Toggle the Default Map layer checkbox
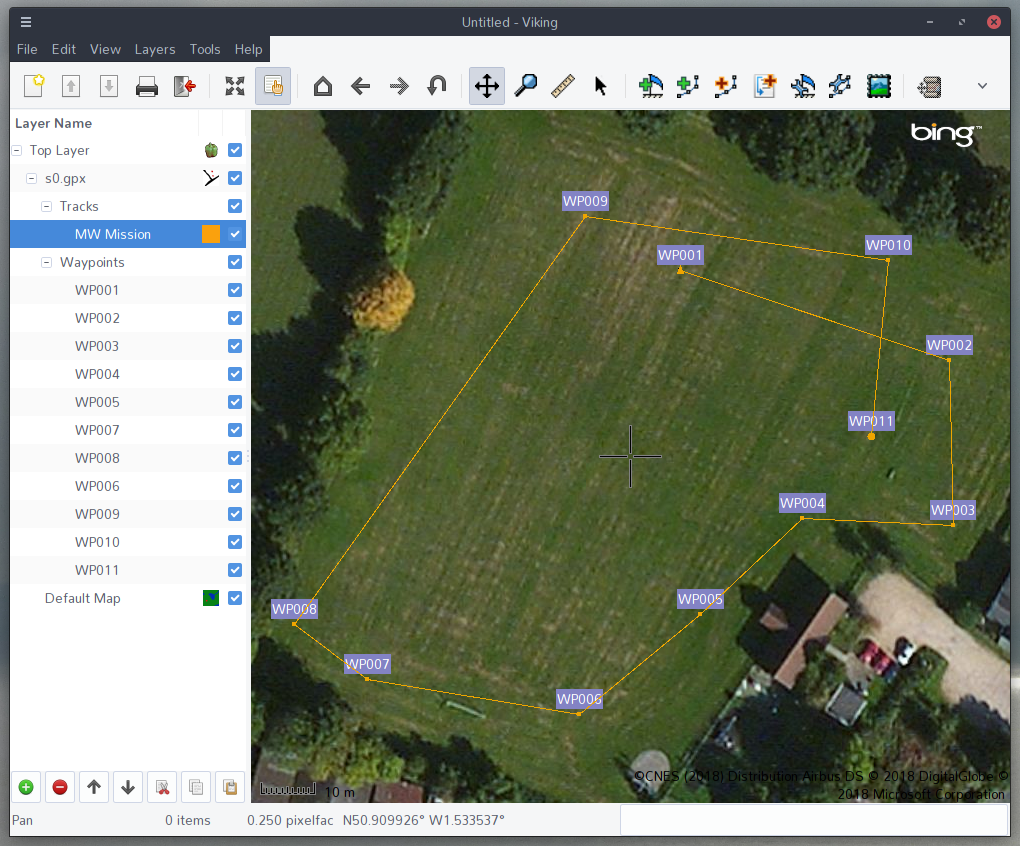1020x846 pixels. (235, 598)
